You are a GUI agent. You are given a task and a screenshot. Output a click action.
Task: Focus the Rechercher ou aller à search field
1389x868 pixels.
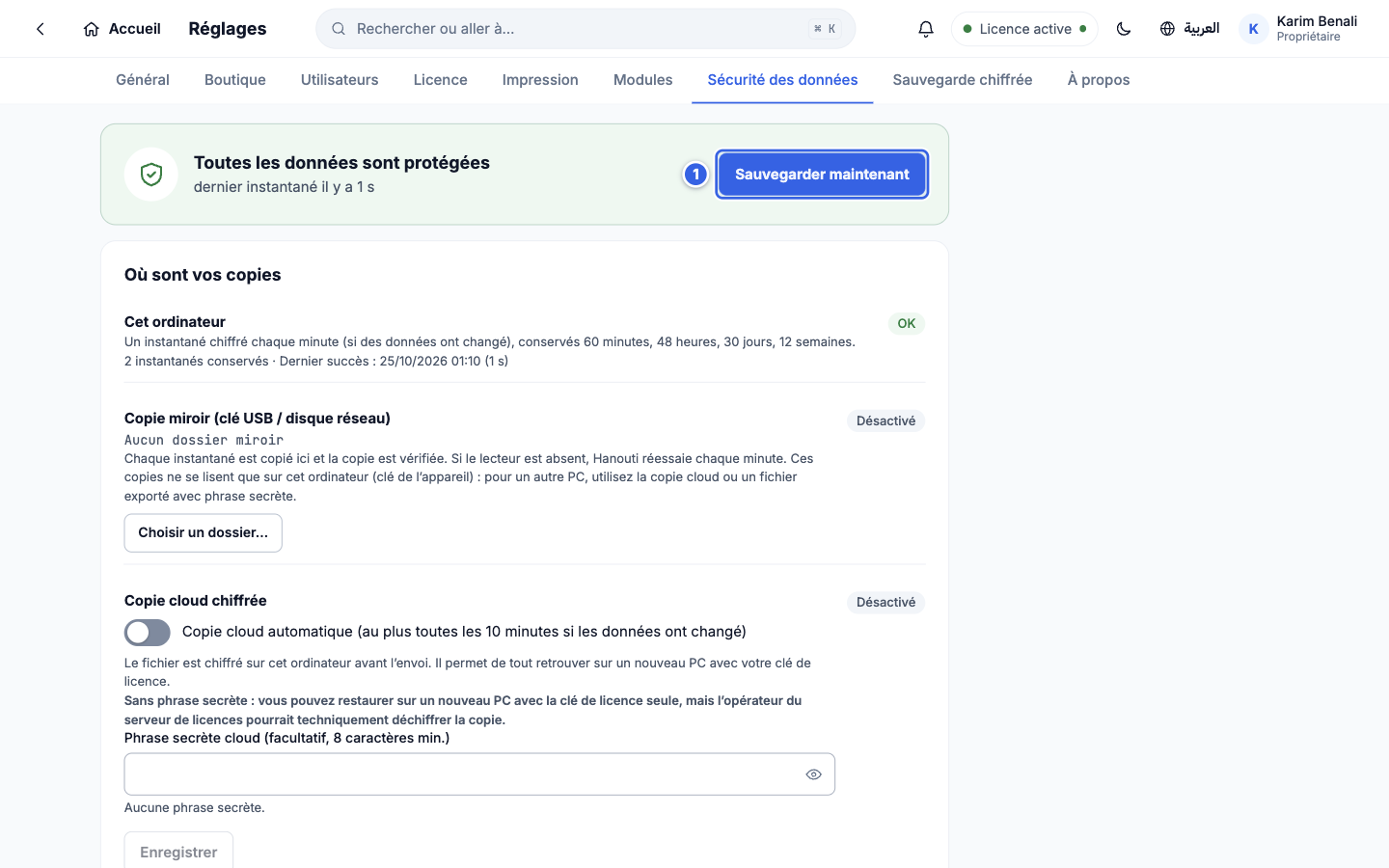pos(586,29)
